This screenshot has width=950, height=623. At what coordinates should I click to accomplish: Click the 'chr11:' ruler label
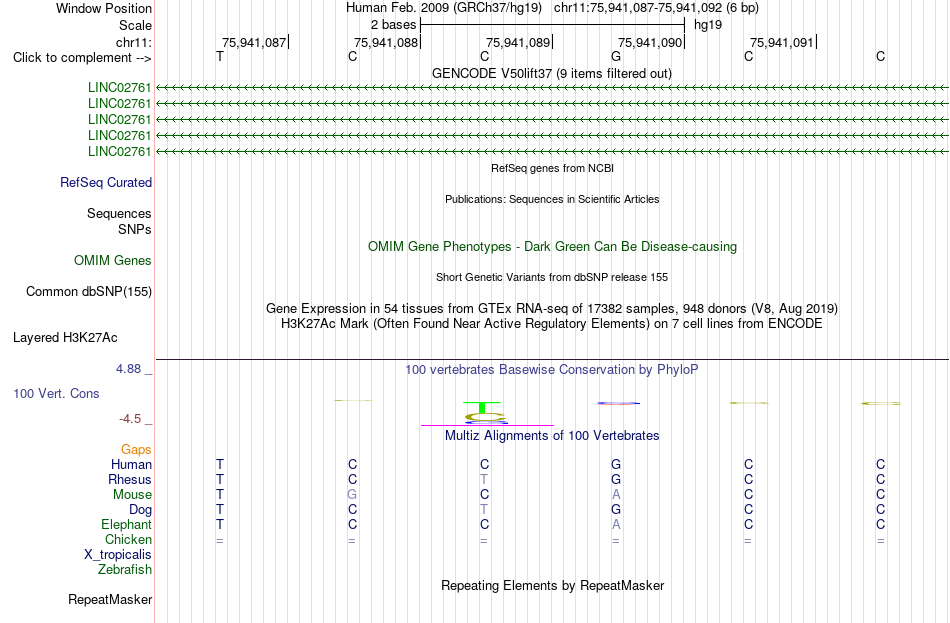pos(133,42)
